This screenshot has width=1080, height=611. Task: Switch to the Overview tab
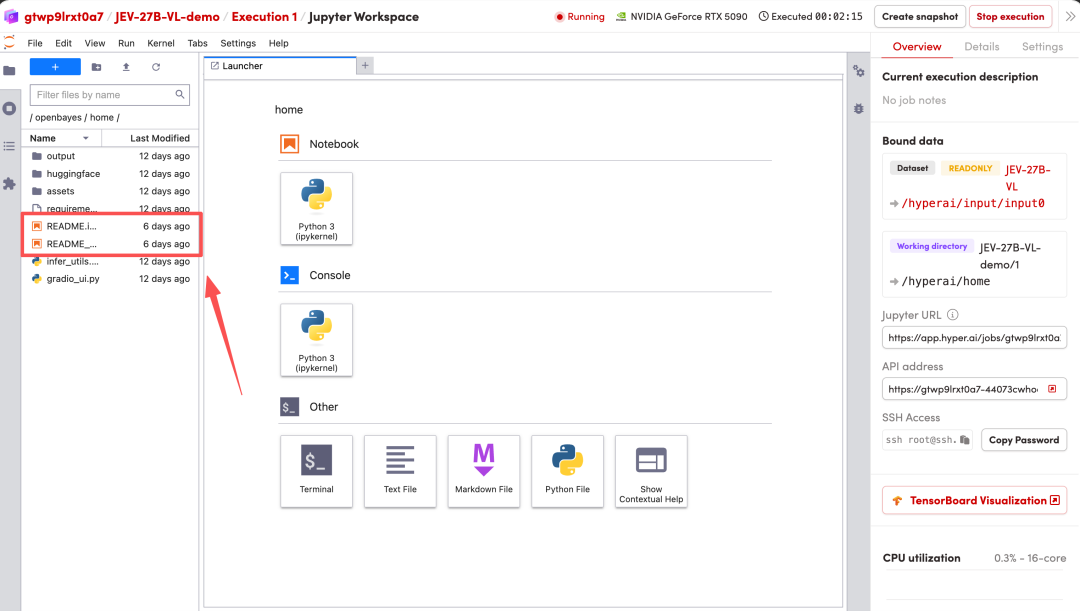click(x=917, y=46)
